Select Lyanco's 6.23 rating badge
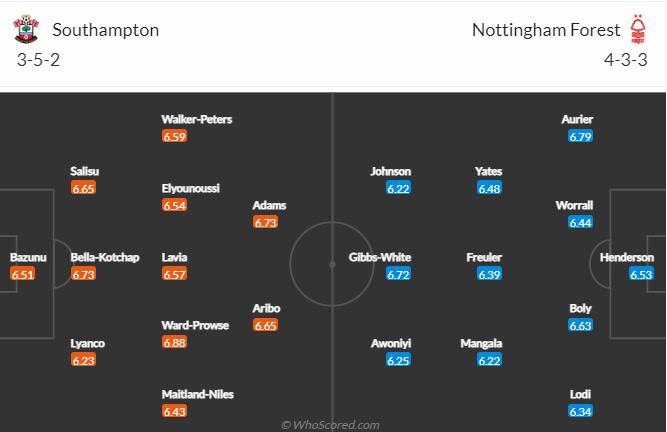Screen dimensions: 667x432 point(83,360)
